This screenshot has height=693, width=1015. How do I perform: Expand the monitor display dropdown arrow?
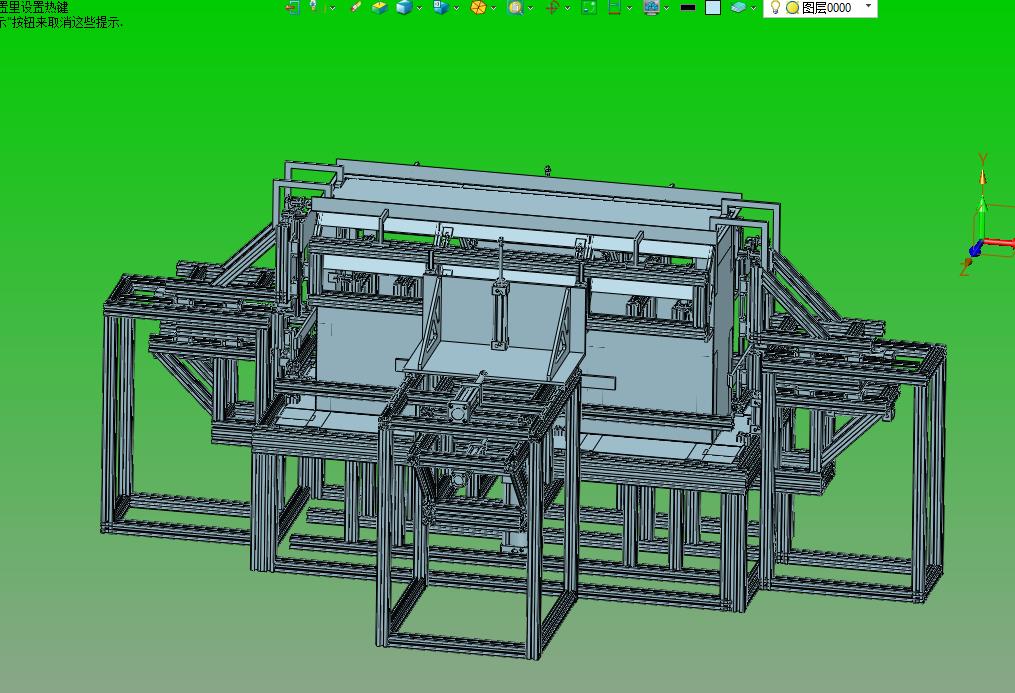pyautogui.click(x=667, y=8)
